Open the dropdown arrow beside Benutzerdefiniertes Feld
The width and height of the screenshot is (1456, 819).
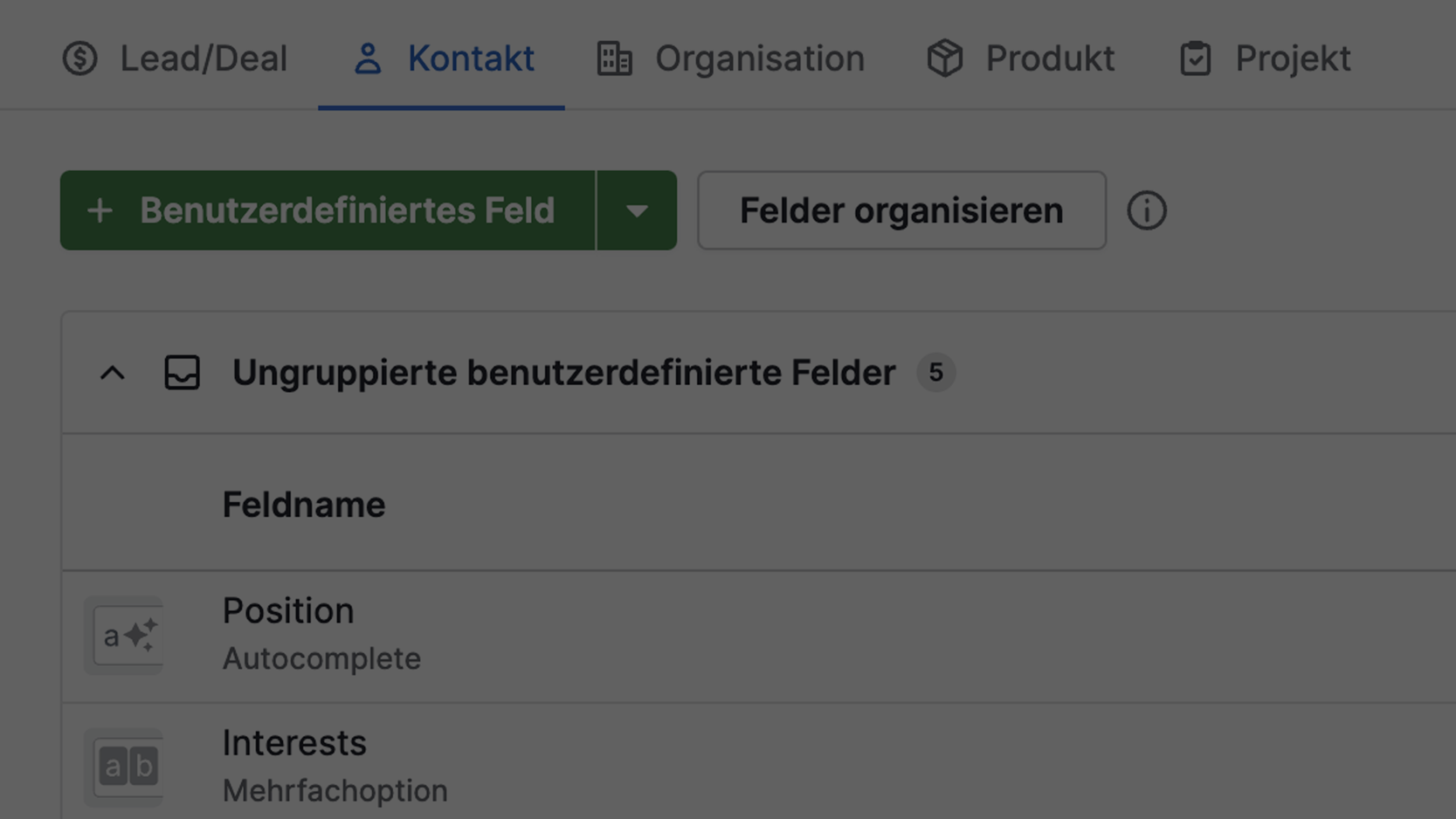point(636,210)
